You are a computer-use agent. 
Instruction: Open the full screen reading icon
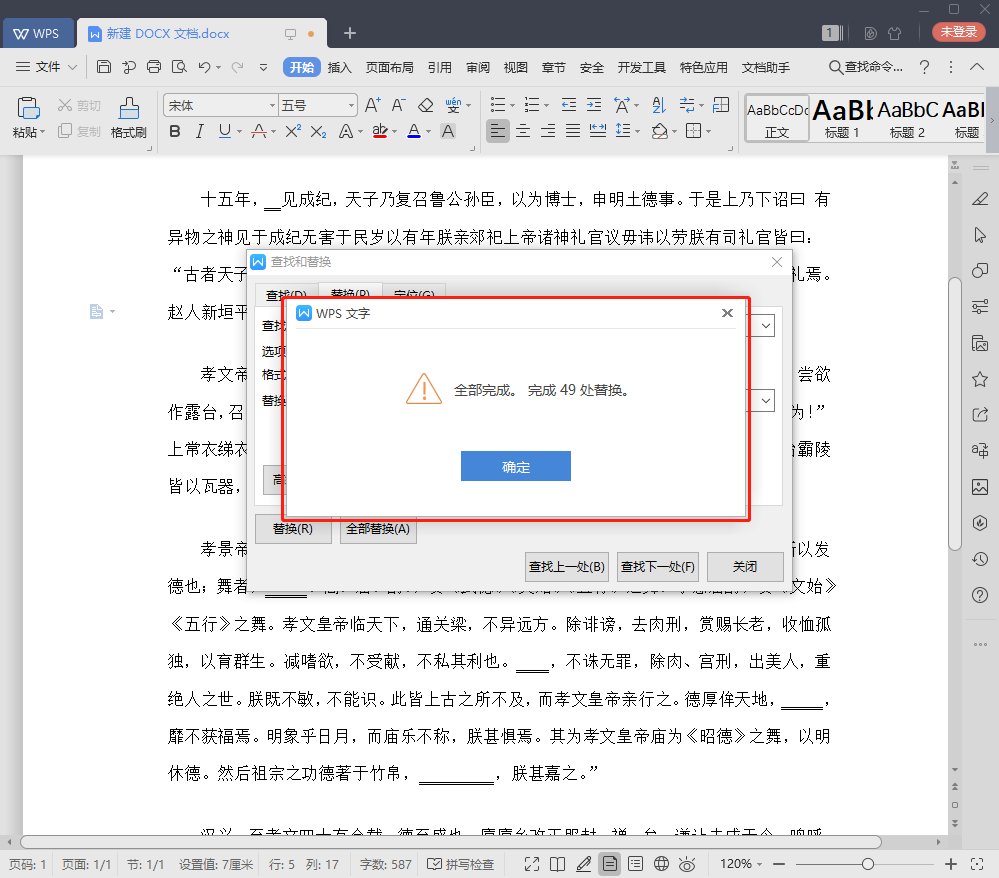pos(533,863)
